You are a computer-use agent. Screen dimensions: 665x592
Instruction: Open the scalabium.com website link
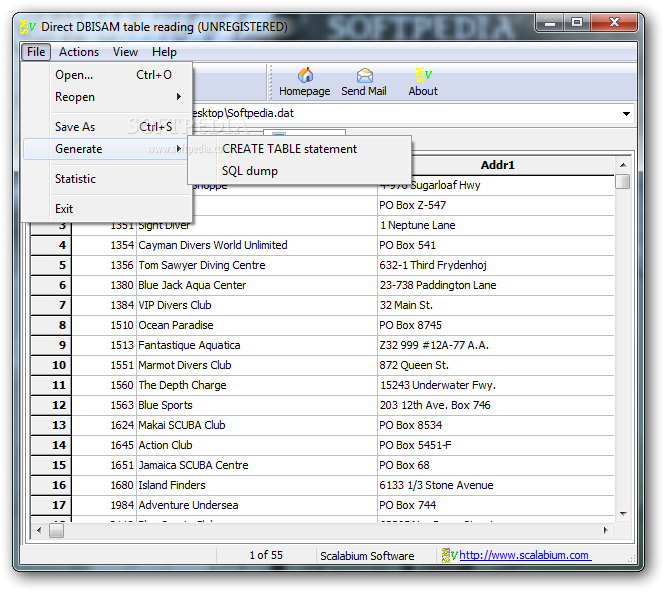click(525, 555)
